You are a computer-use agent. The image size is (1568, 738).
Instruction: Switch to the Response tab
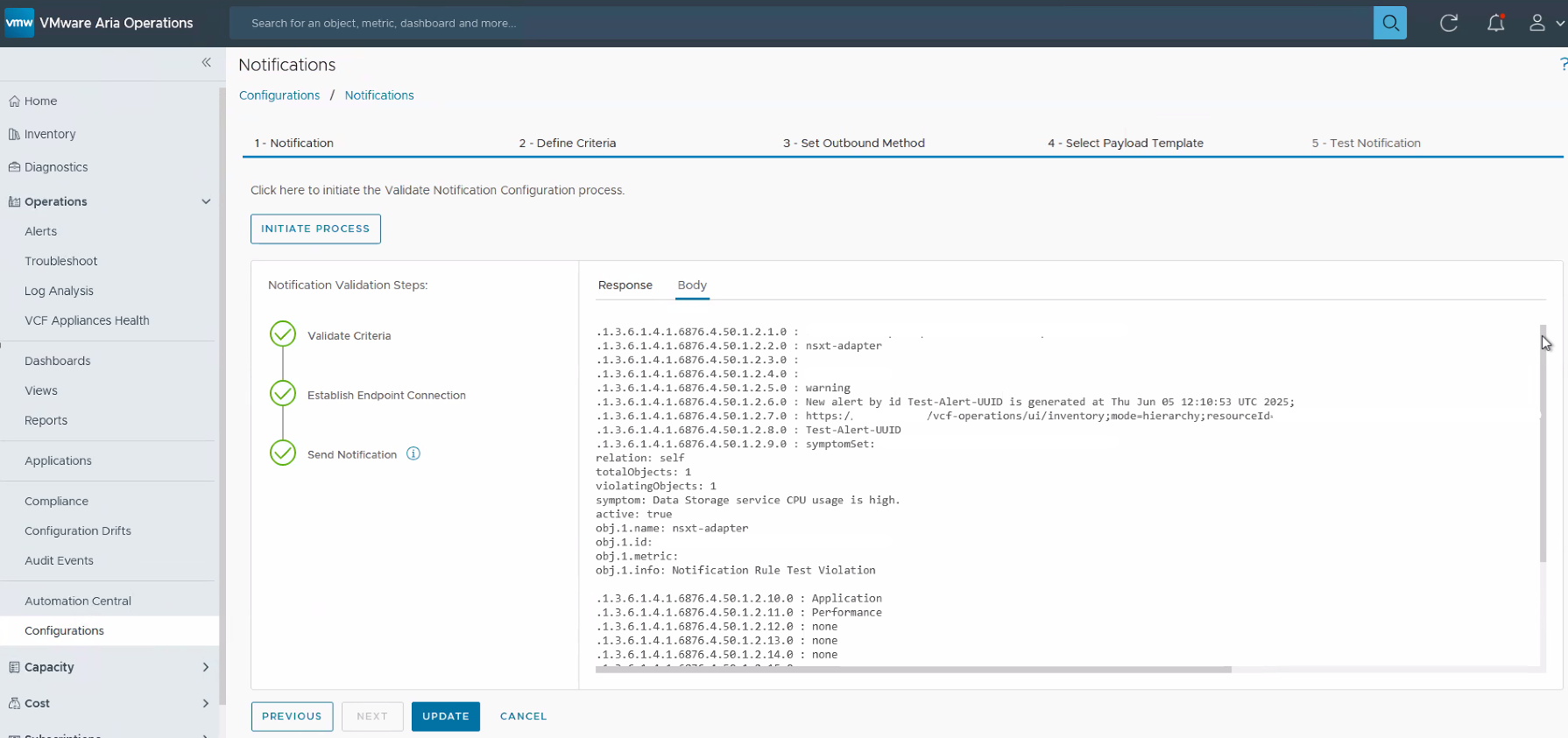pyautogui.click(x=625, y=285)
